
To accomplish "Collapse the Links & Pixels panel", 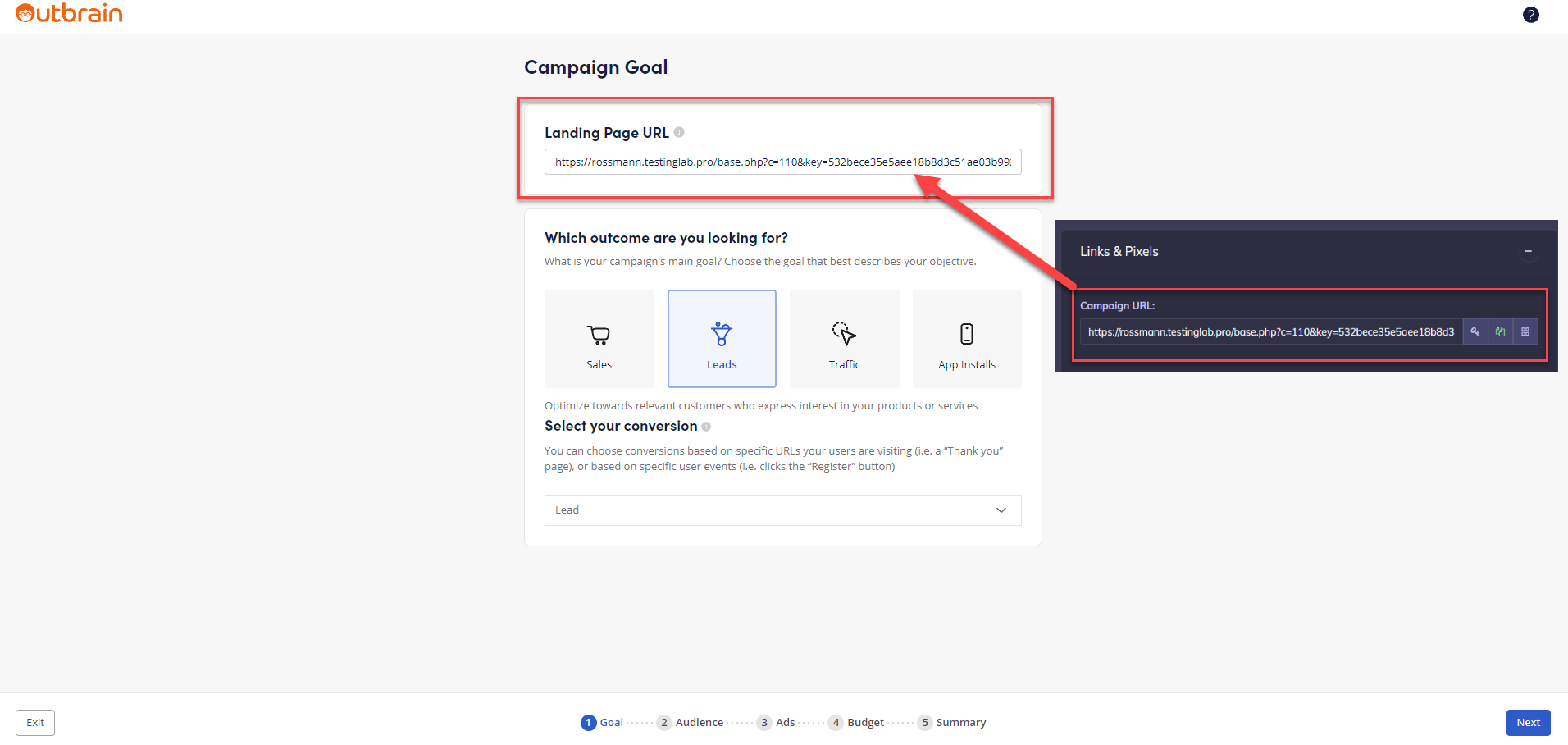I will 1528,251.
